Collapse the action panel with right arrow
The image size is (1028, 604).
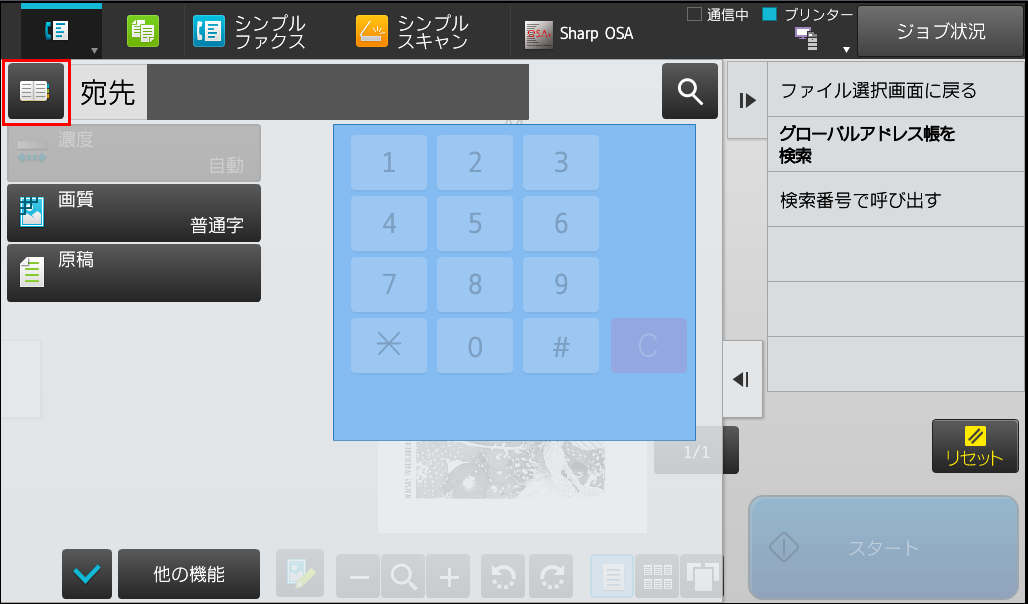747,100
